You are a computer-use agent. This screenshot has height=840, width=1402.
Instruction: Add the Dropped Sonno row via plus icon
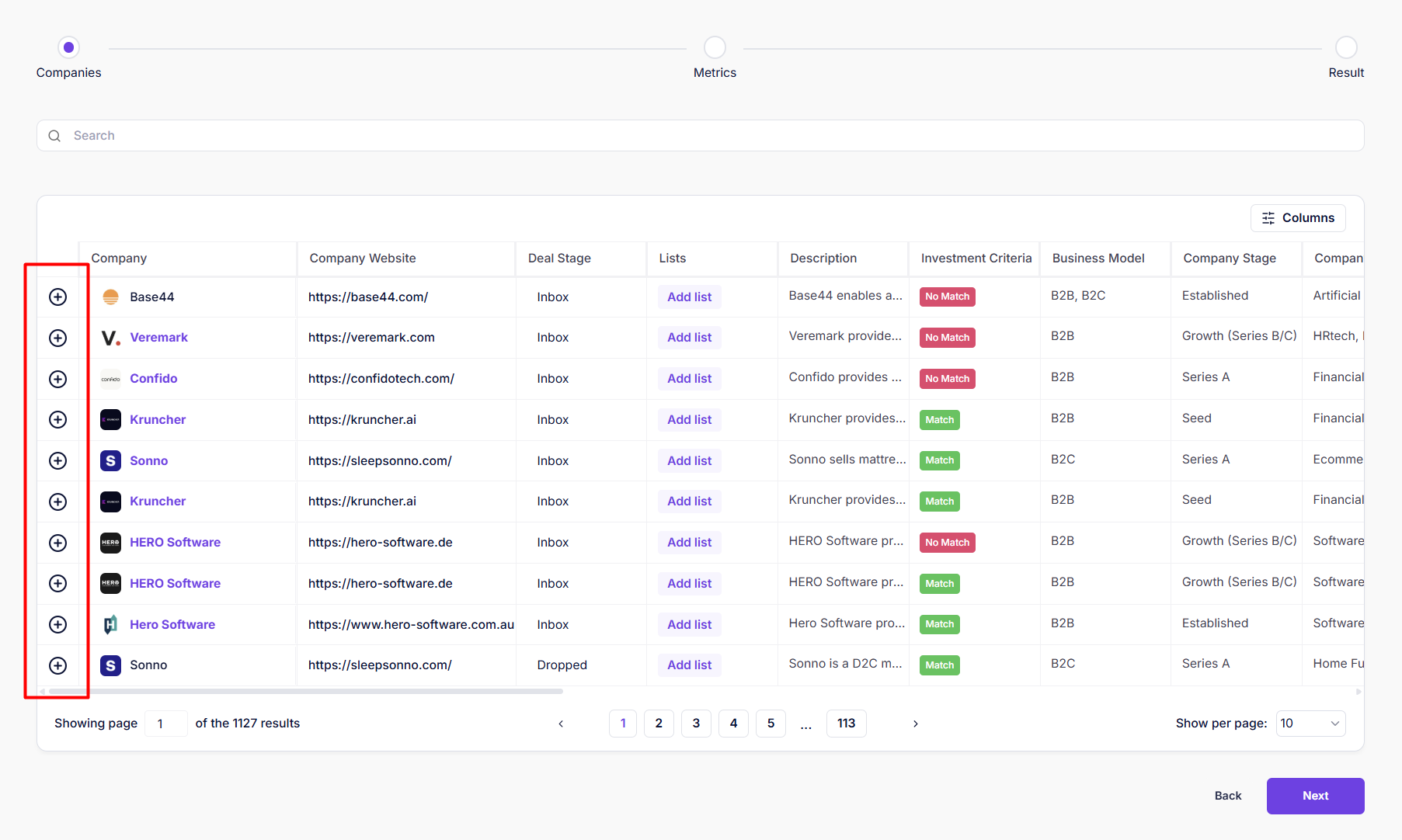(57, 665)
